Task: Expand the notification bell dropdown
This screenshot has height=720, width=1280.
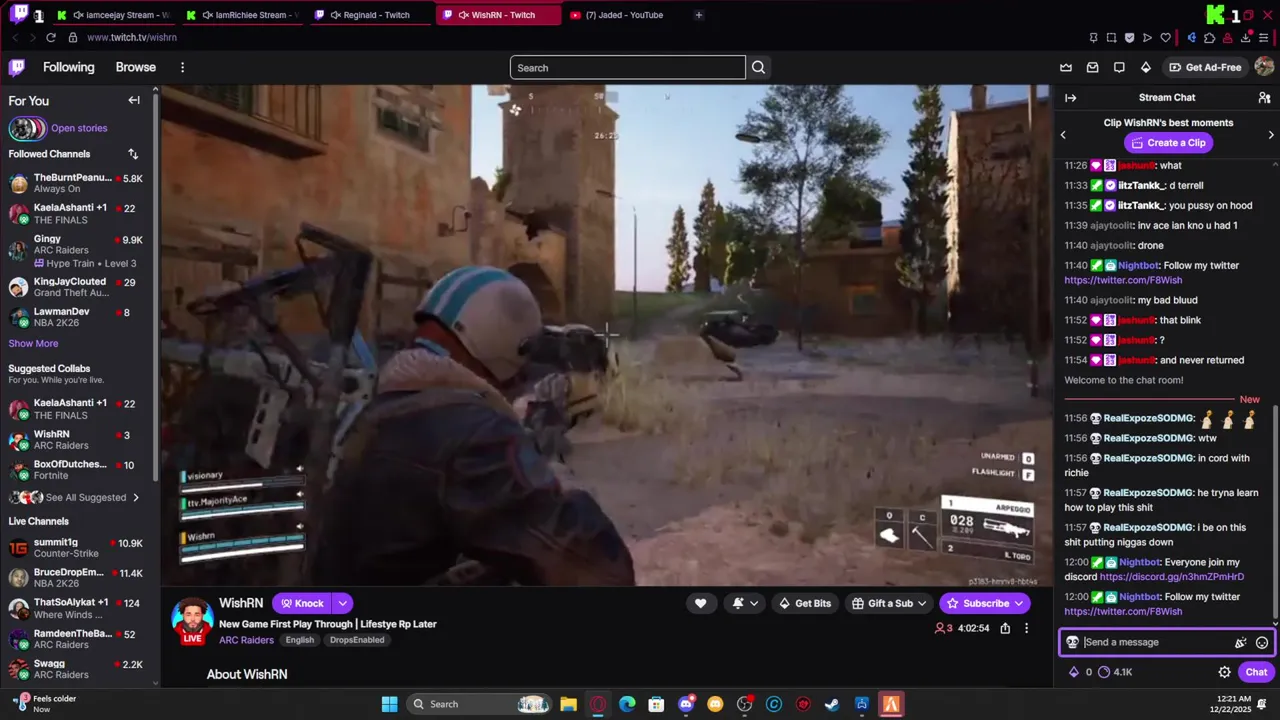Action: click(x=754, y=603)
